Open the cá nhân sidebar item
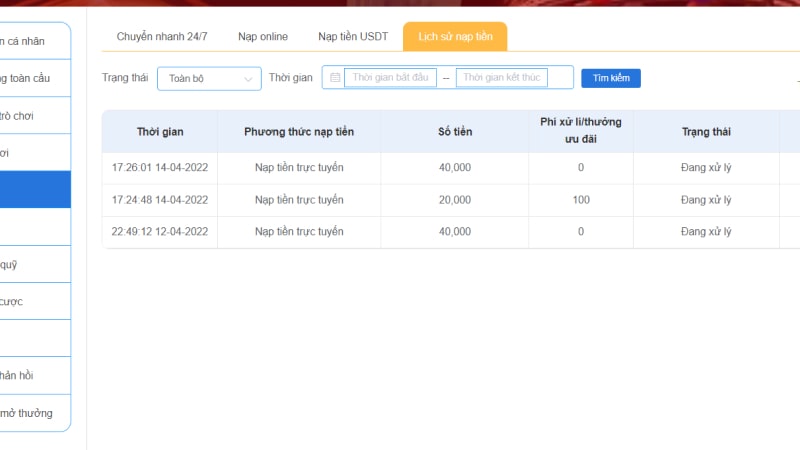The height and width of the screenshot is (450, 800). [x=35, y=41]
